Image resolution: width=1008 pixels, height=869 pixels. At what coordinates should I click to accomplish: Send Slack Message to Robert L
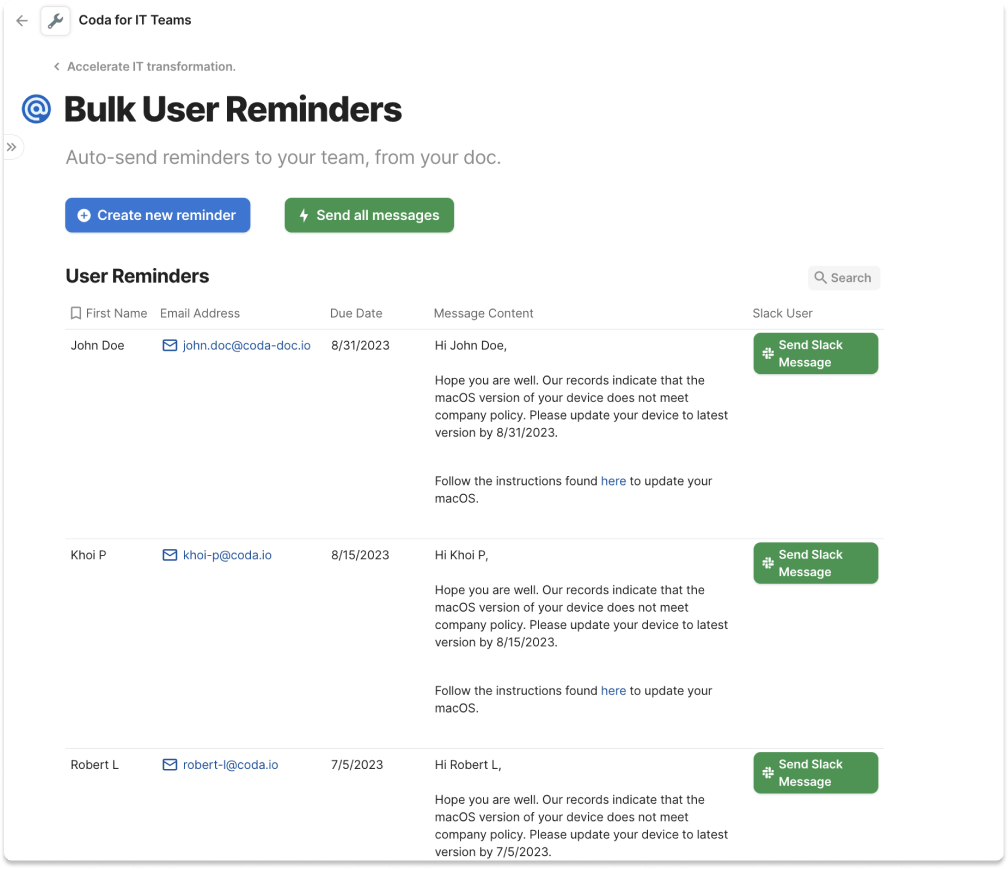coord(815,773)
